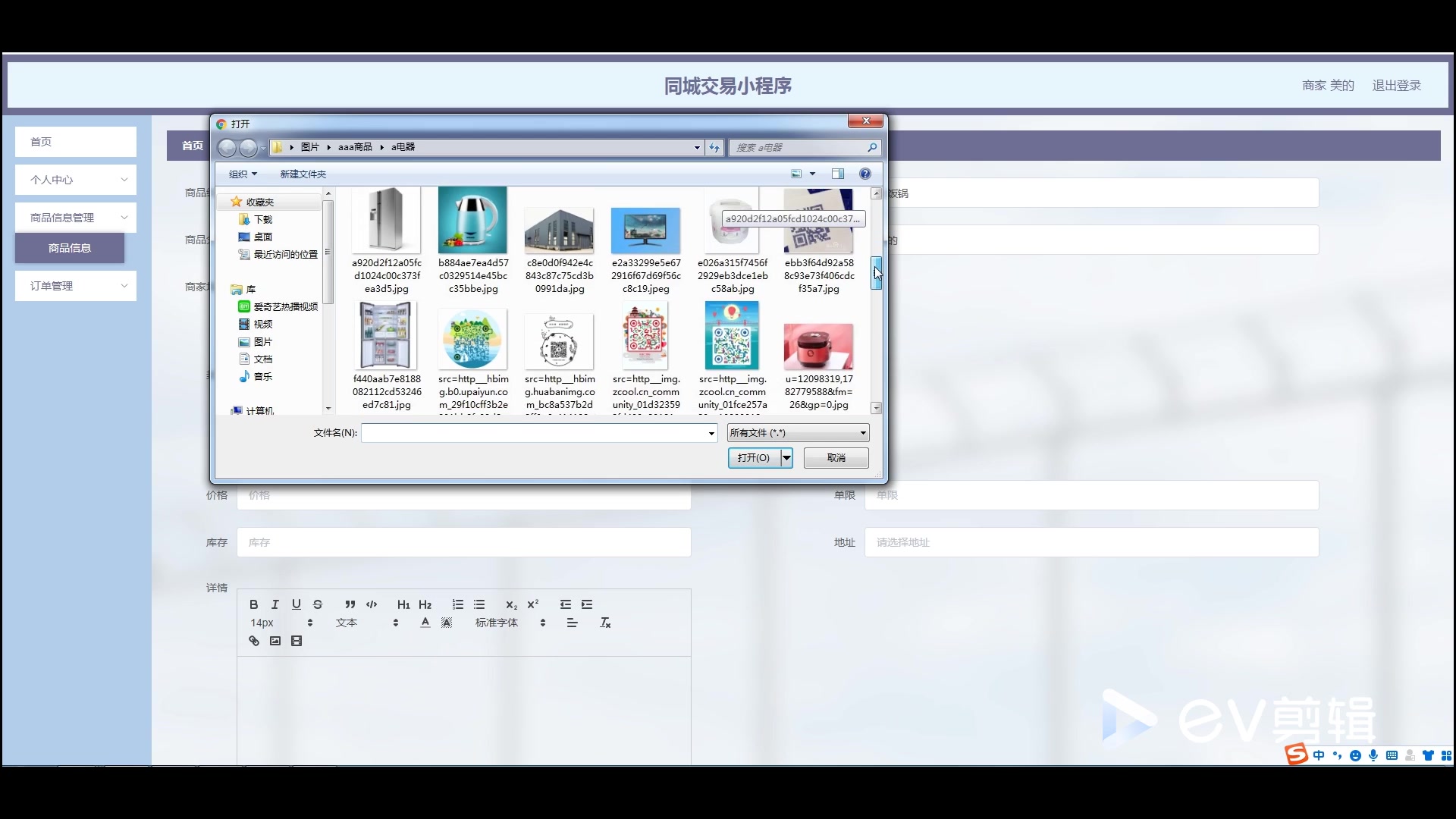1456x819 pixels.
Task: Apply superscript formatting icon
Action: [533, 604]
